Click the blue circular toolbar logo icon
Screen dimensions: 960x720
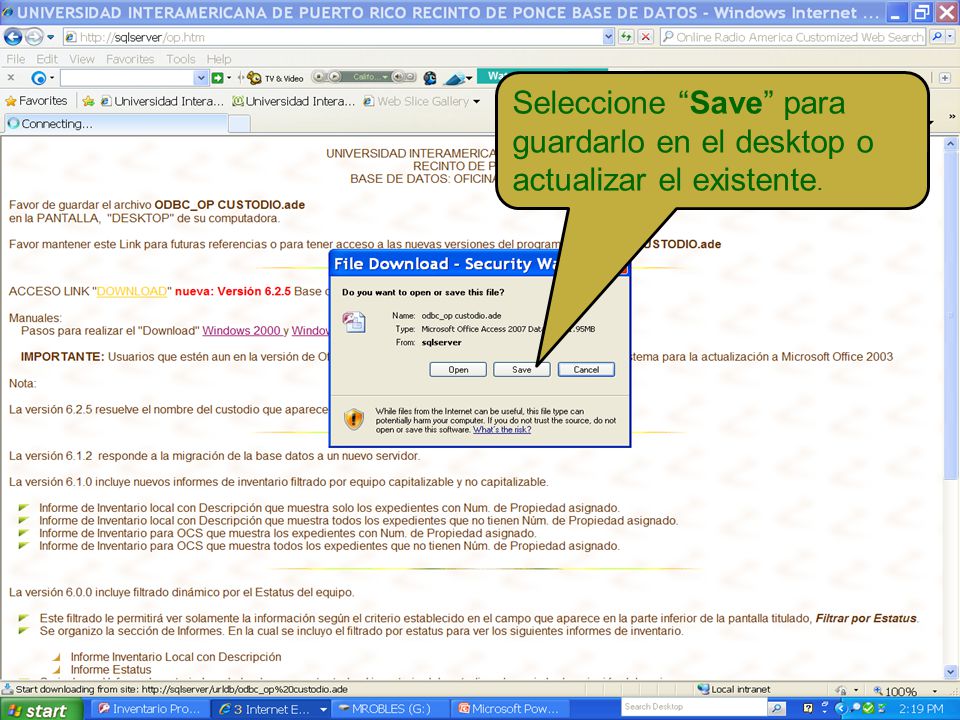[x=39, y=78]
